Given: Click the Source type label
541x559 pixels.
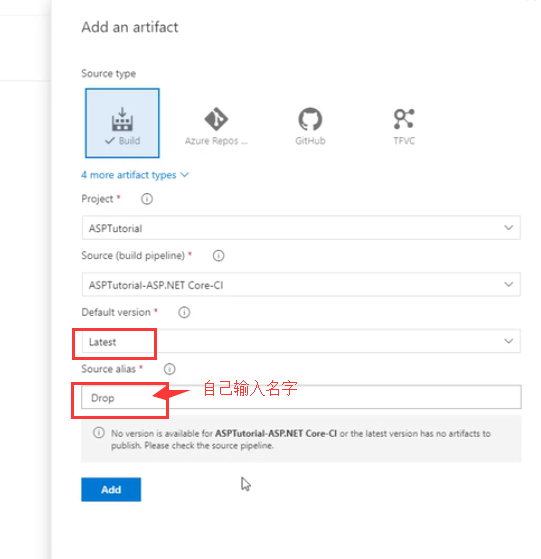Looking at the screenshot, I should click(109, 73).
